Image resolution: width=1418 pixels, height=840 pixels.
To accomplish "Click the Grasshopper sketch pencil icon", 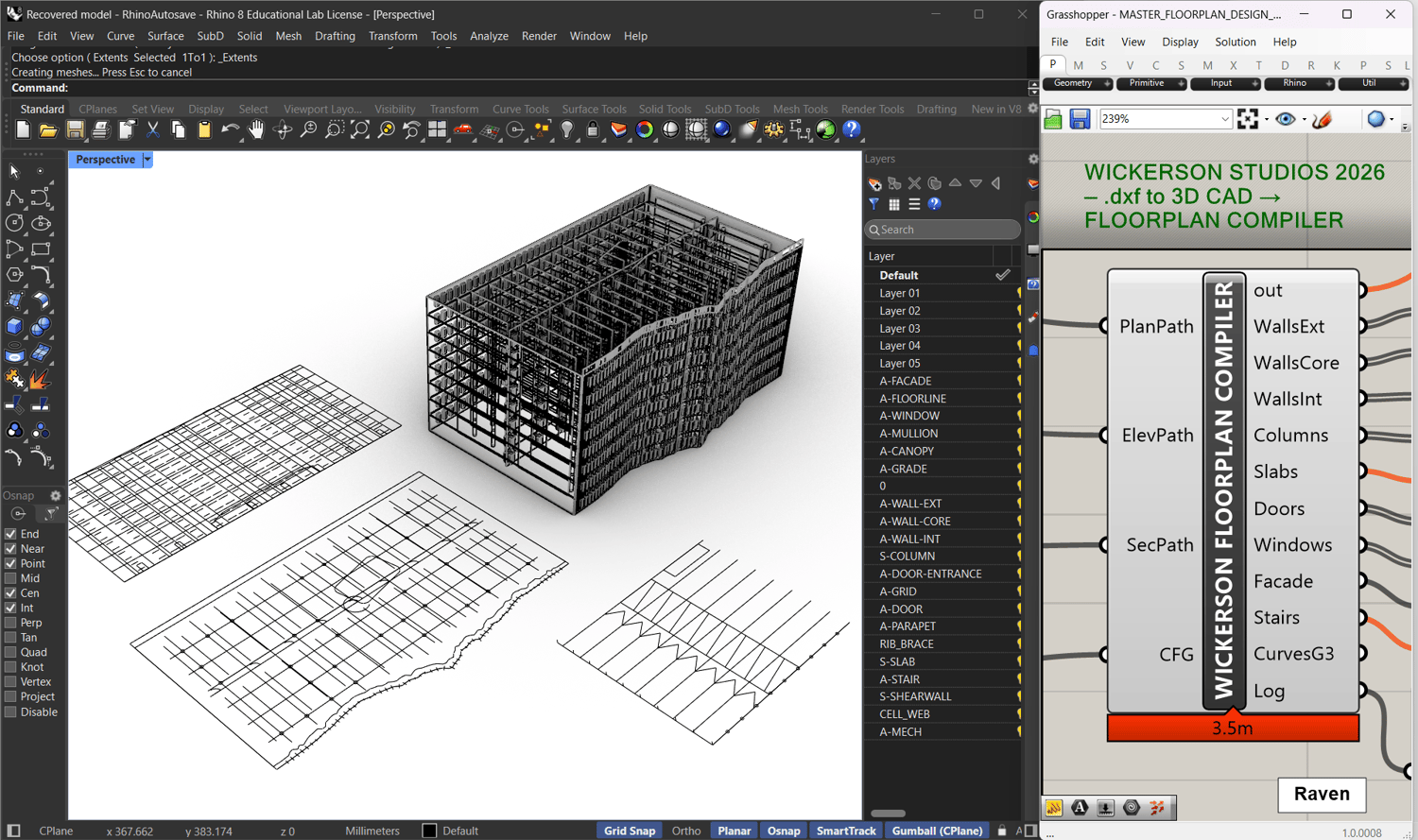I will (1323, 119).
